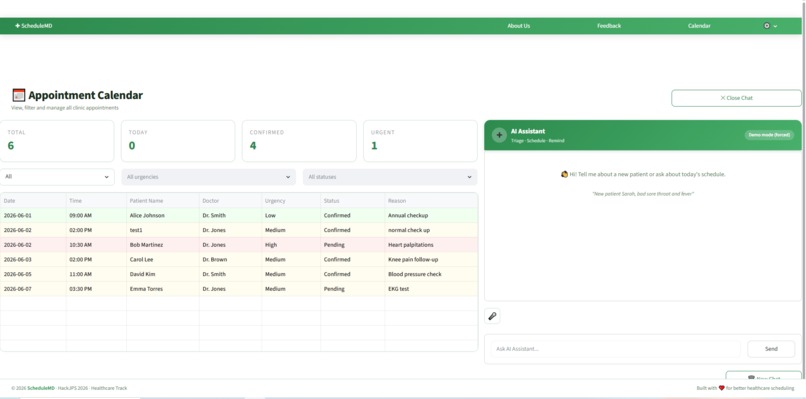The width and height of the screenshot is (806, 399).
Task: Click the Demo mode (forced) badge
Action: (769, 135)
